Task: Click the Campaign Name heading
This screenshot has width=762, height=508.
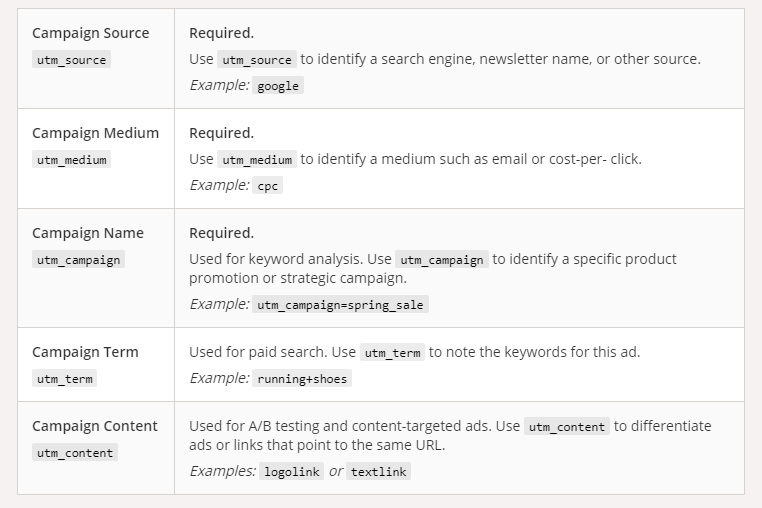Action: 88,233
